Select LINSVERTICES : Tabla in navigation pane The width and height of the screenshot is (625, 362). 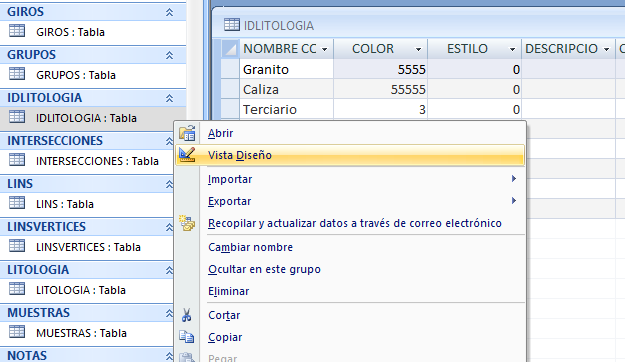(x=88, y=247)
